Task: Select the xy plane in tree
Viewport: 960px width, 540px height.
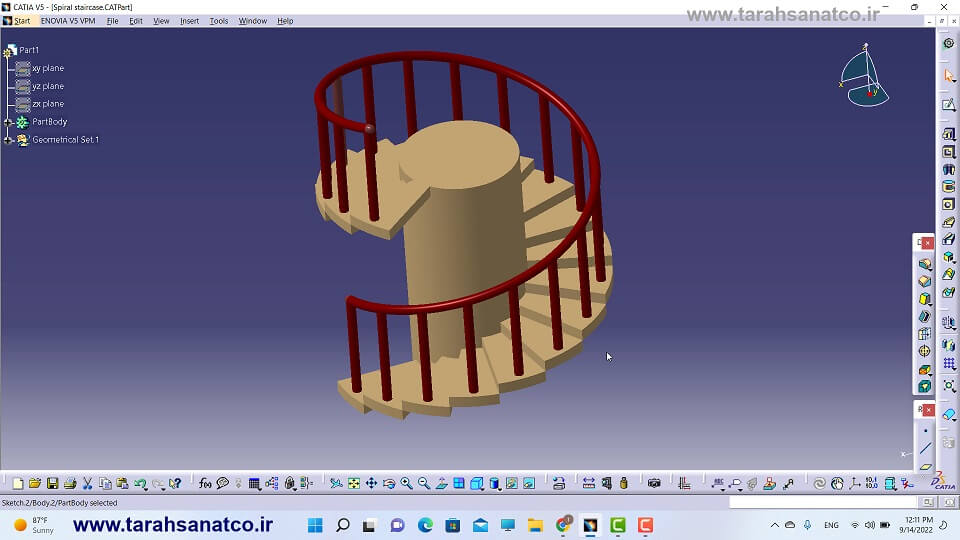Action: click(47, 68)
